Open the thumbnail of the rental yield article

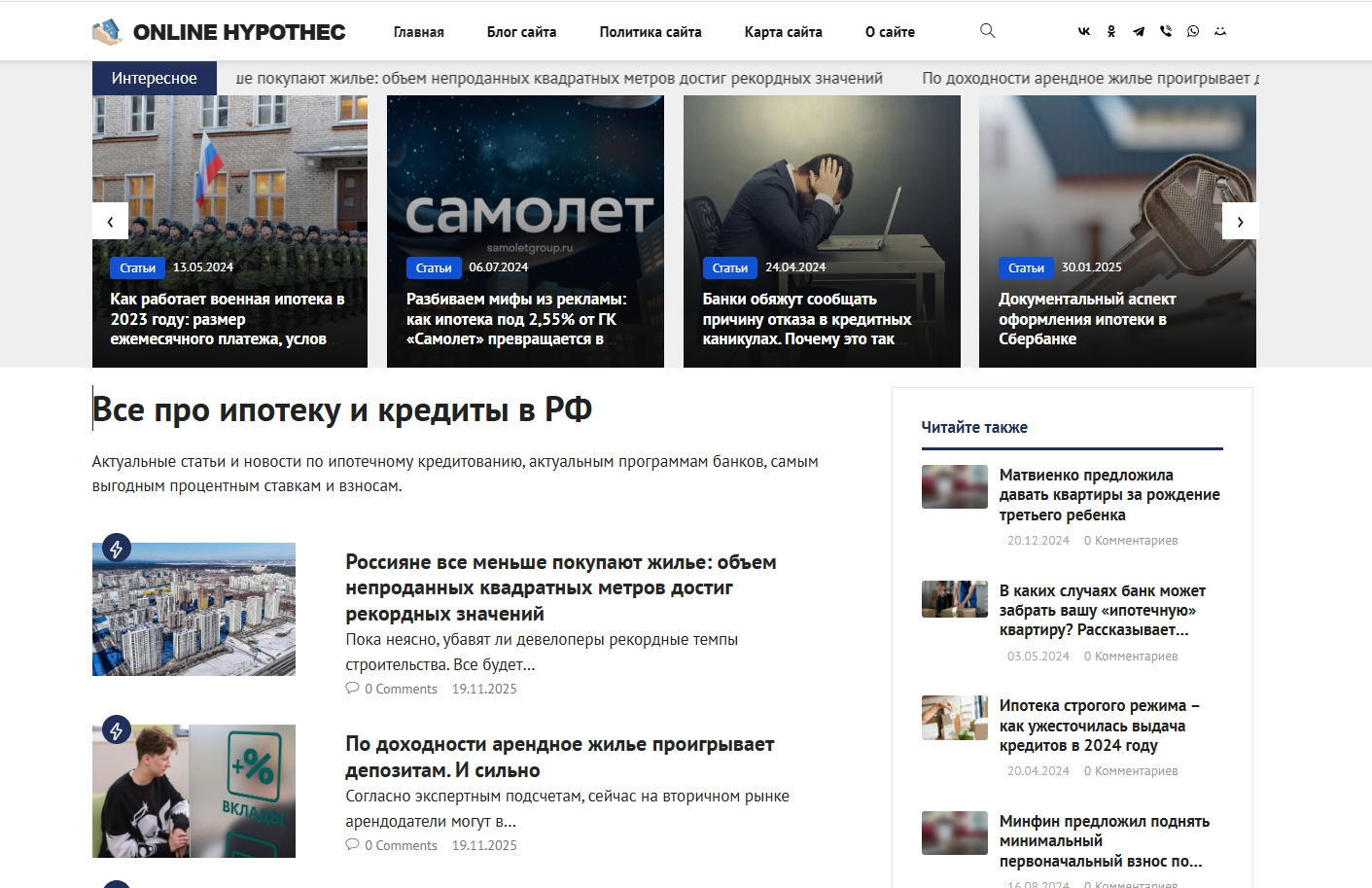point(193,791)
